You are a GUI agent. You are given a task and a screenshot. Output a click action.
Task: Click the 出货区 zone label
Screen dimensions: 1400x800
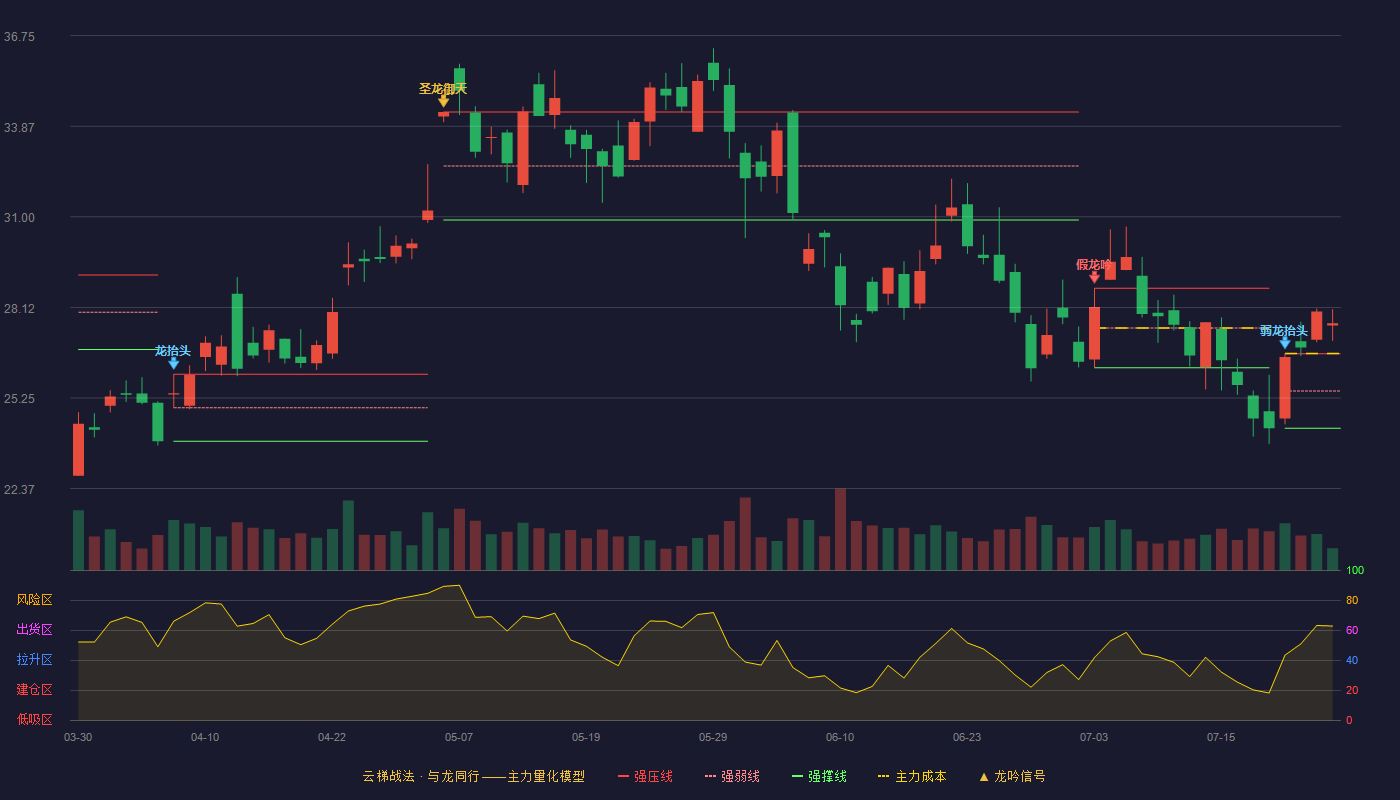(x=34, y=630)
